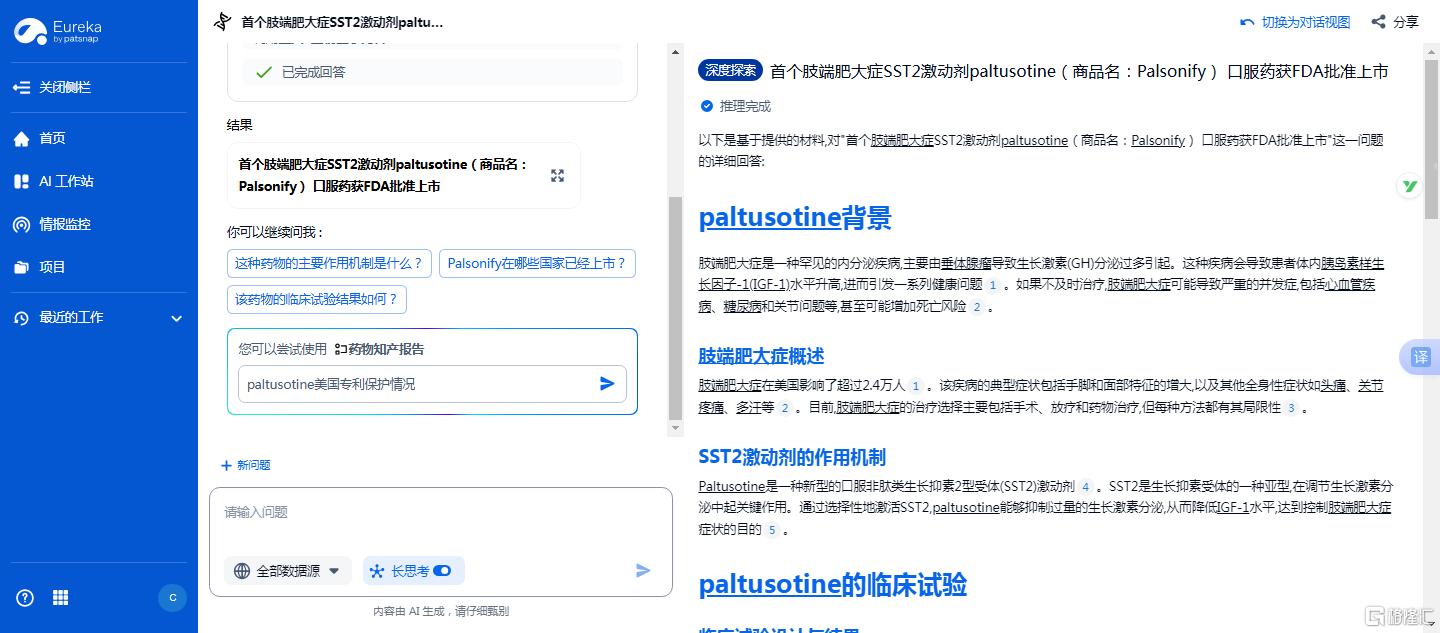Viewport: 1440px width, 633px height.
Task: Click the Eureka by Patsnap logo
Action: pos(58,31)
